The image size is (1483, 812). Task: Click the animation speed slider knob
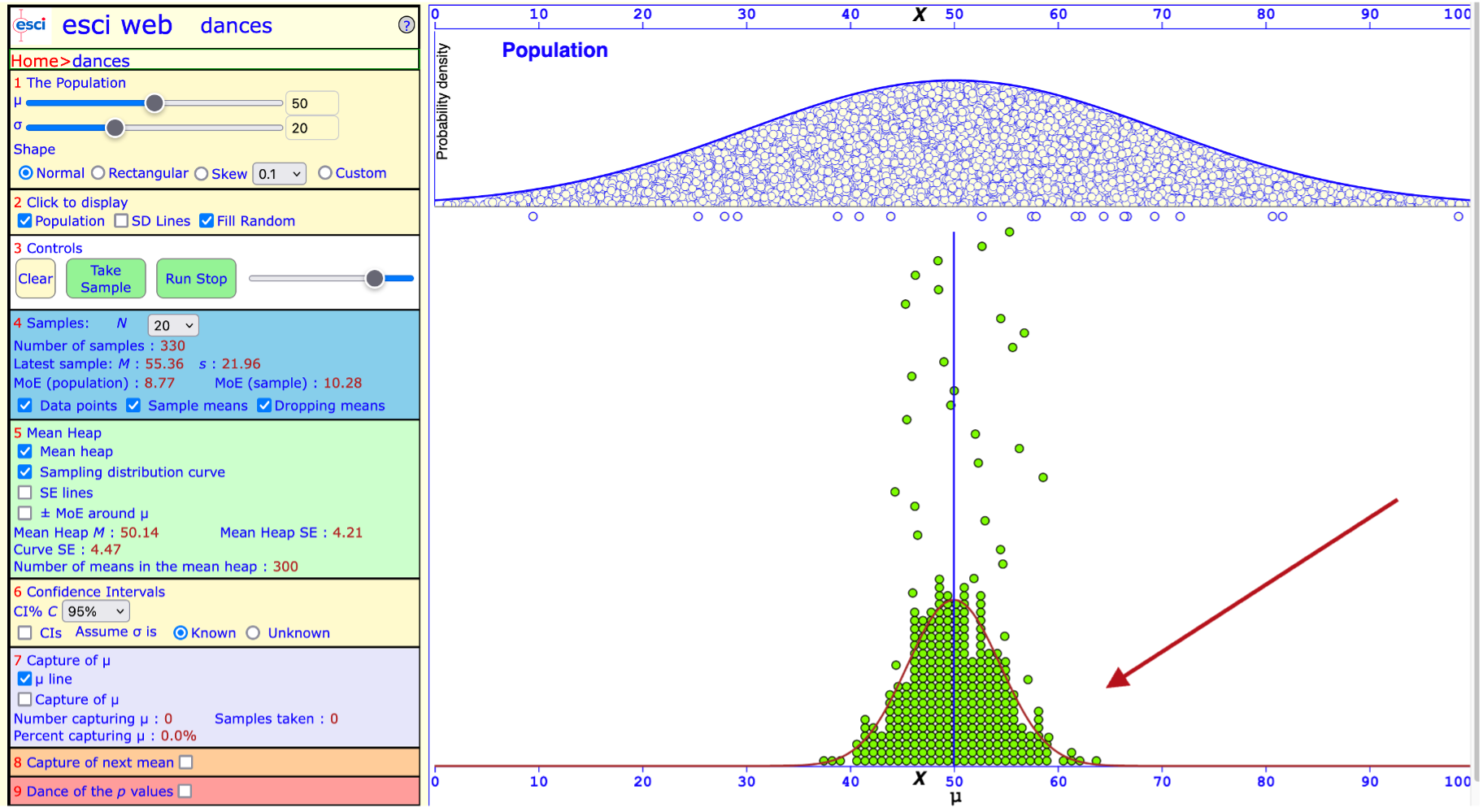374,279
